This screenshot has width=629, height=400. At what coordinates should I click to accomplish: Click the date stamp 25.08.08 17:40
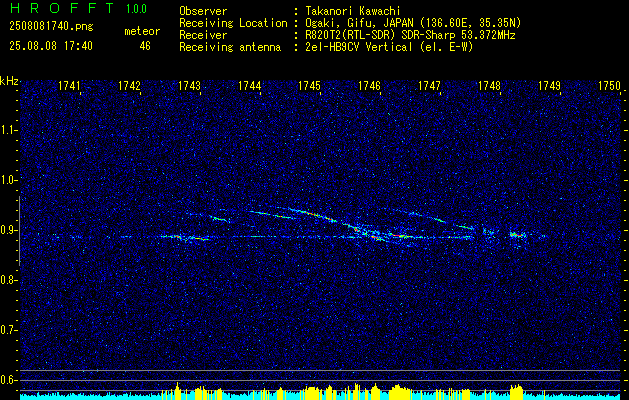(51, 46)
